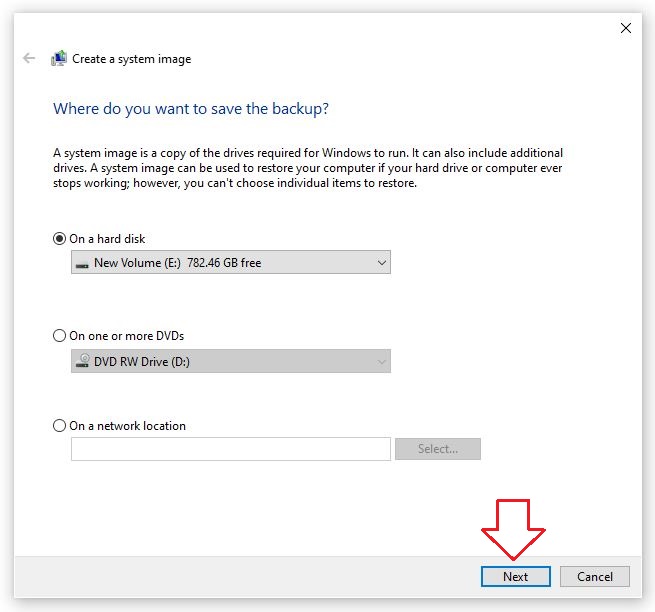Click the Create a system image icon
This screenshot has width=655, height=612.
59,58
